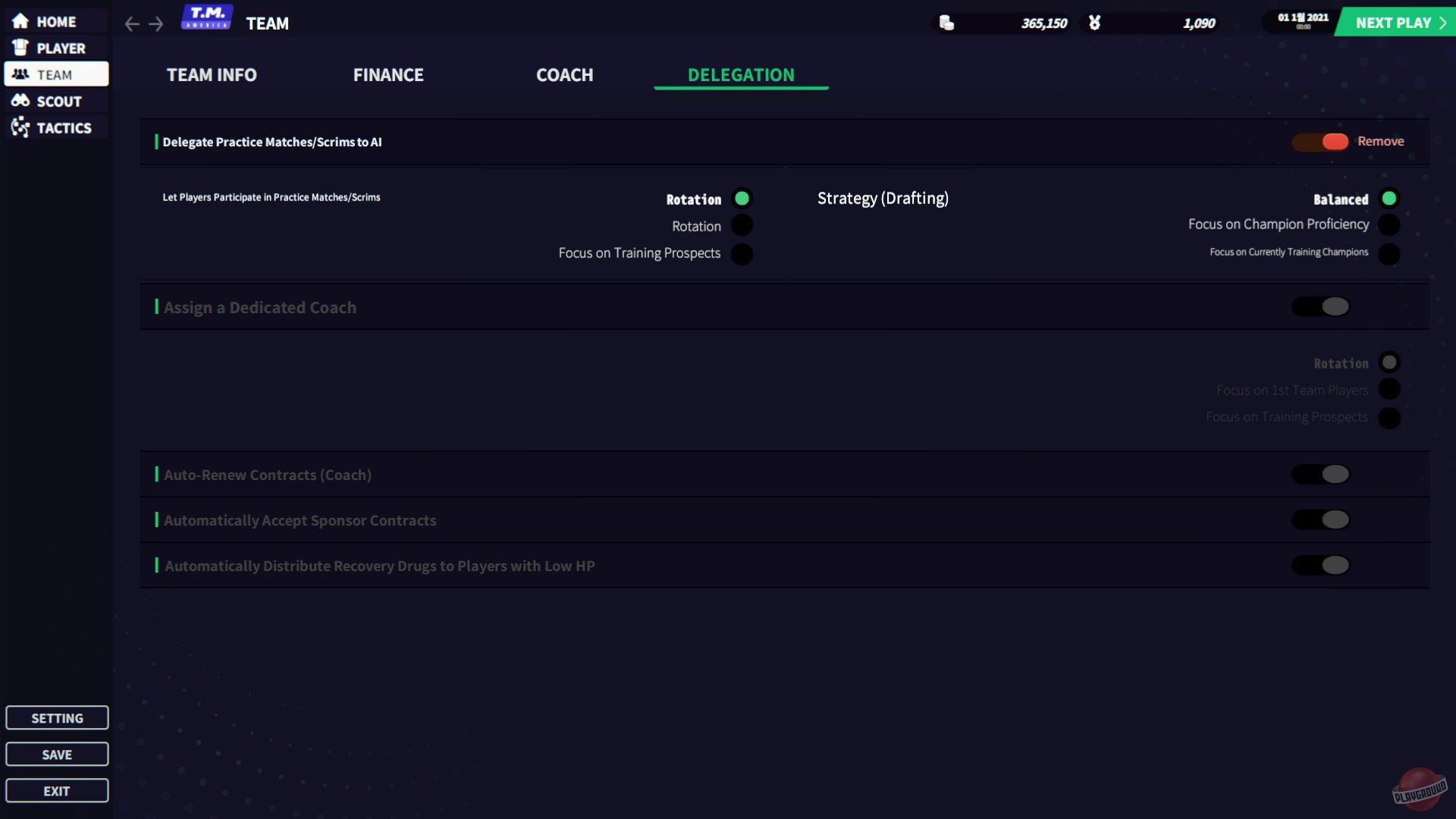Disable Delegate Practice Matches via Remove toggle
The image size is (1456, 819).
(x=1319, y=142)
